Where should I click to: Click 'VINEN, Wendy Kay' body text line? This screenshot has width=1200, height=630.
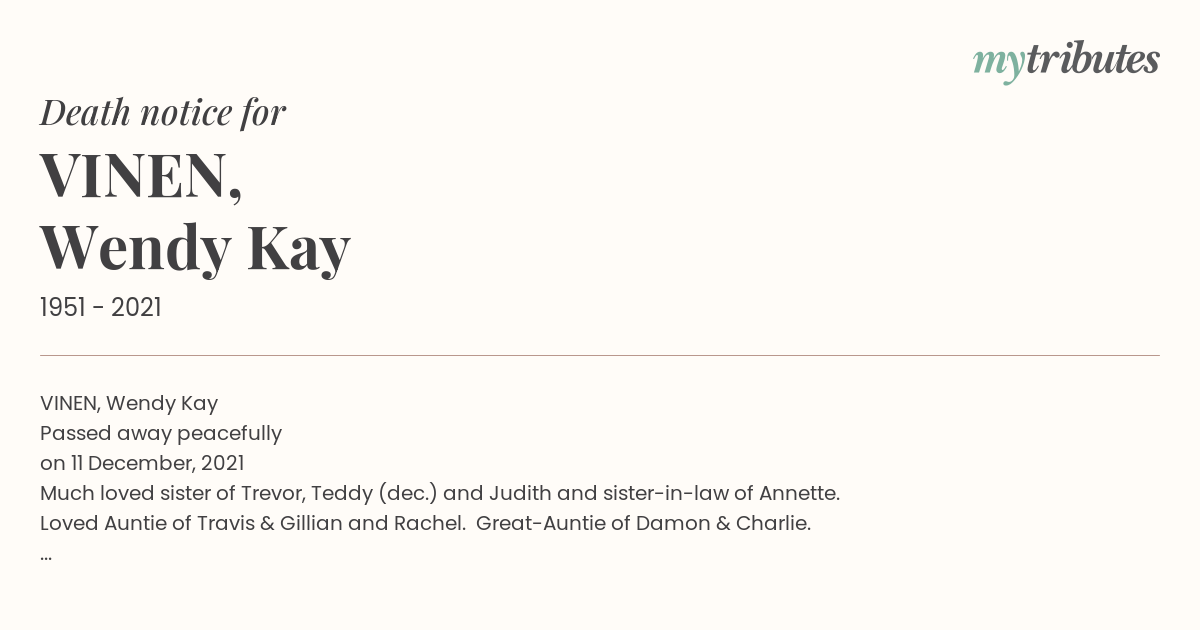129,404
